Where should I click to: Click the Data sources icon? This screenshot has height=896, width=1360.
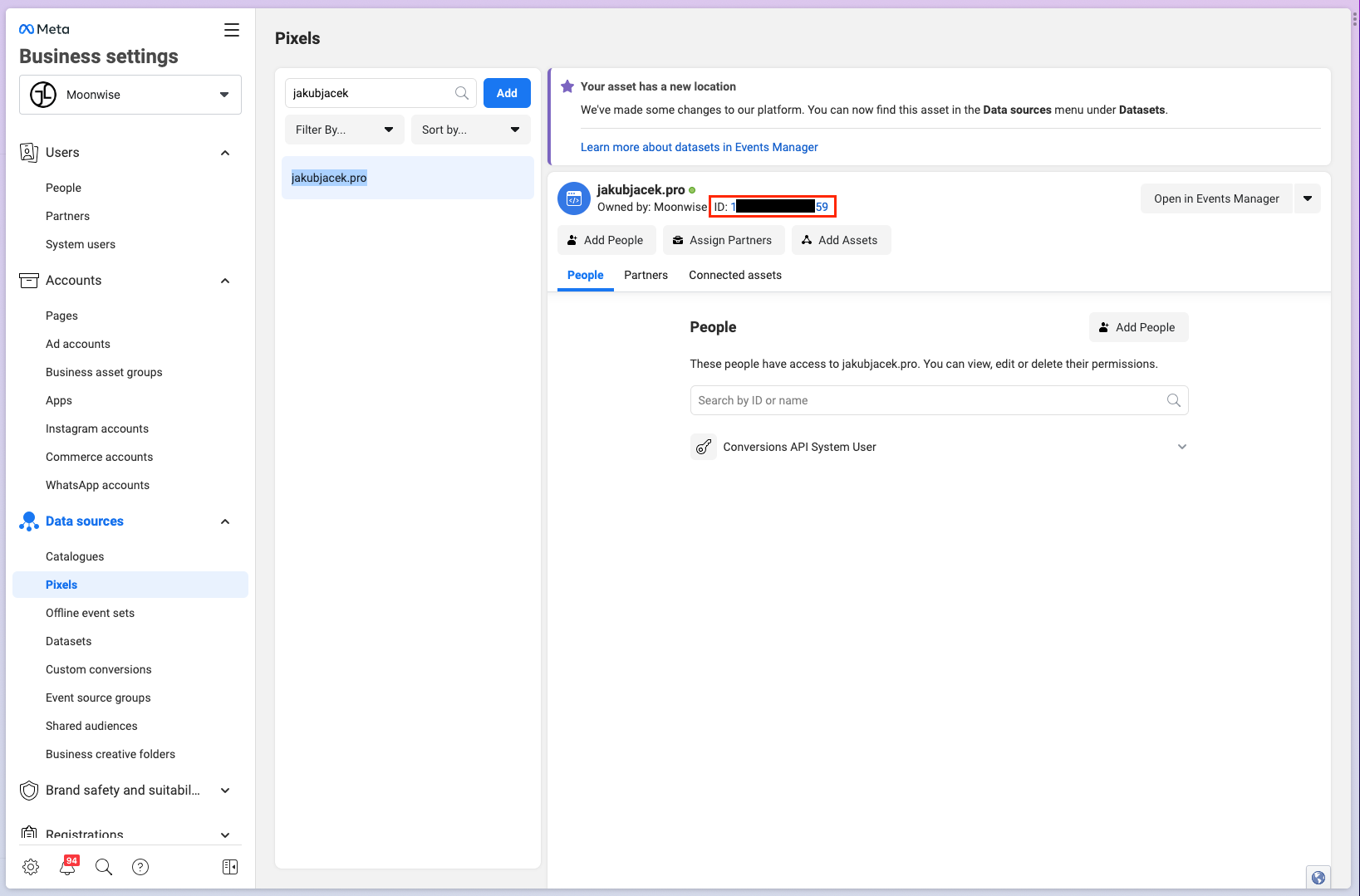point(28,521)
